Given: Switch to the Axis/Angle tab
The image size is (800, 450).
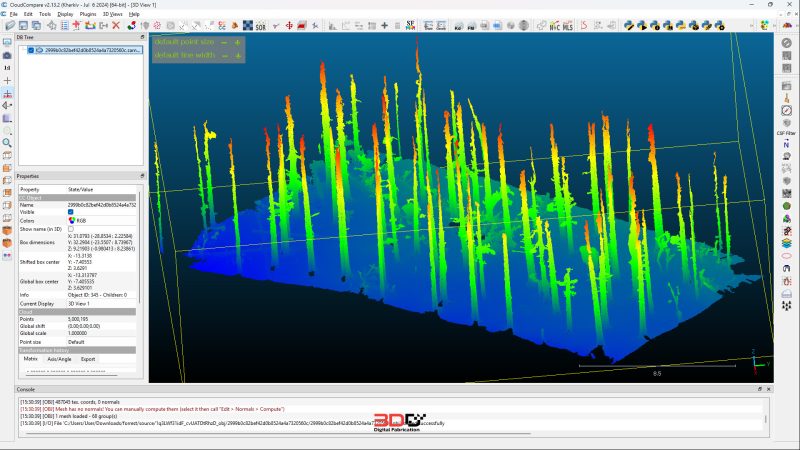Looking at the screenshot, I should pyautogui.click(x=61, y=359).
